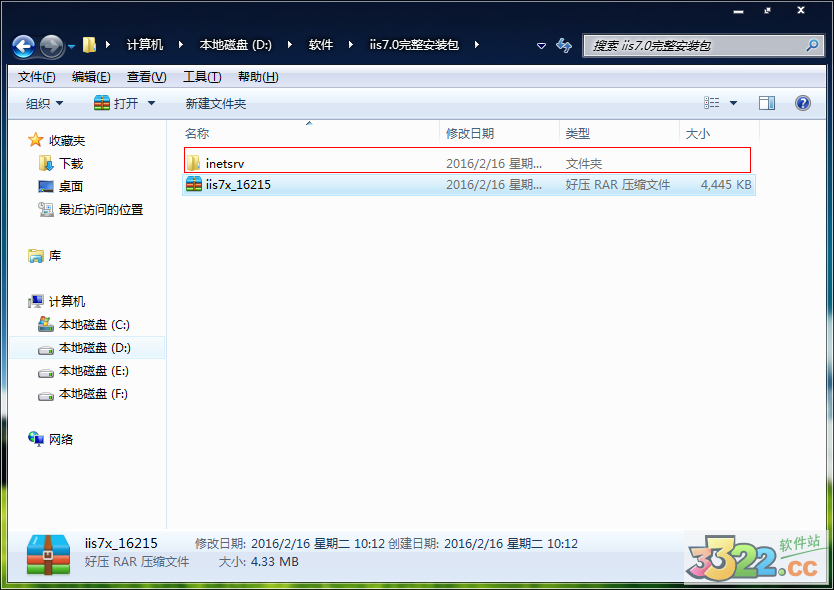Open 下载 in the favorites list
Viewport: 834px width, 590px height.
pos(71,163)
